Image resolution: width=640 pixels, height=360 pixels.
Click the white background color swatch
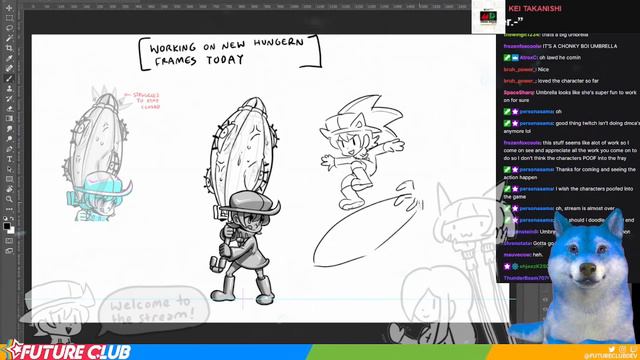coord(11,231)
